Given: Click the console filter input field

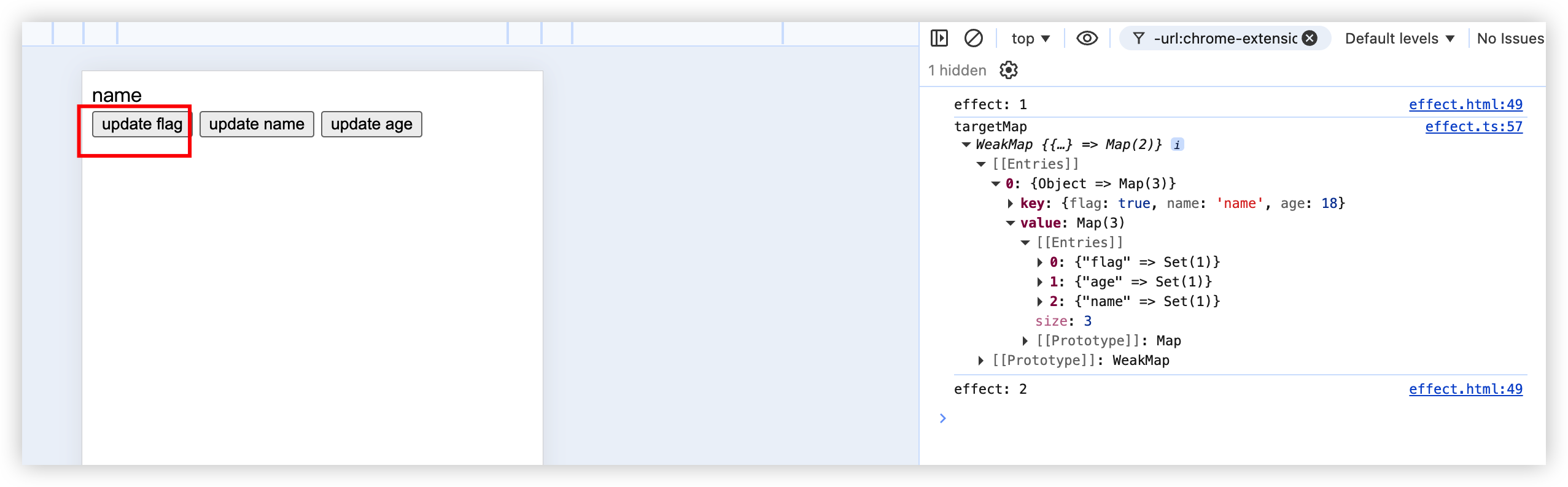Looking at the screenshot, I should coord(1225,39).
